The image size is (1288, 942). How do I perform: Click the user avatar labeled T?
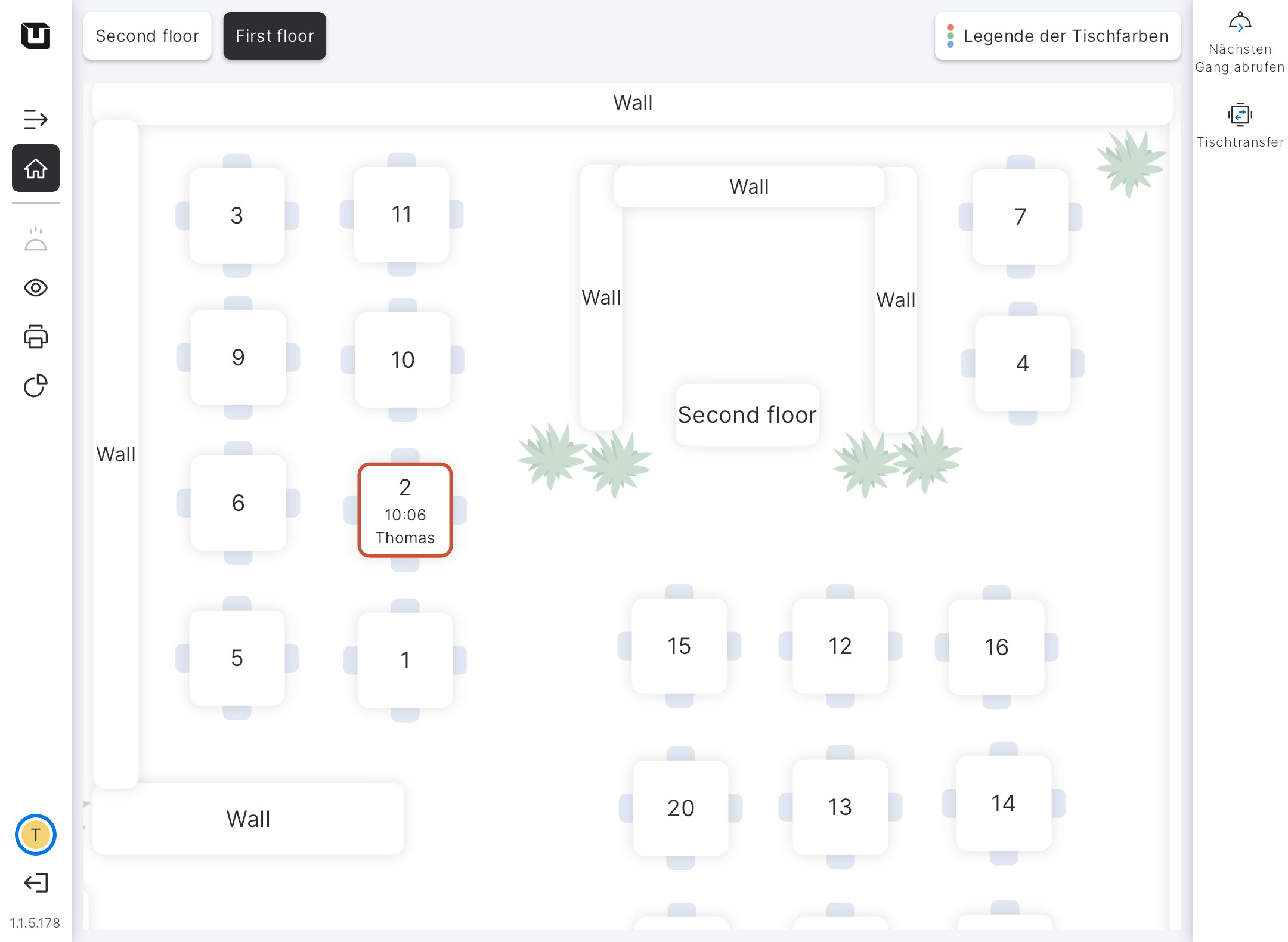pos(36,834)
